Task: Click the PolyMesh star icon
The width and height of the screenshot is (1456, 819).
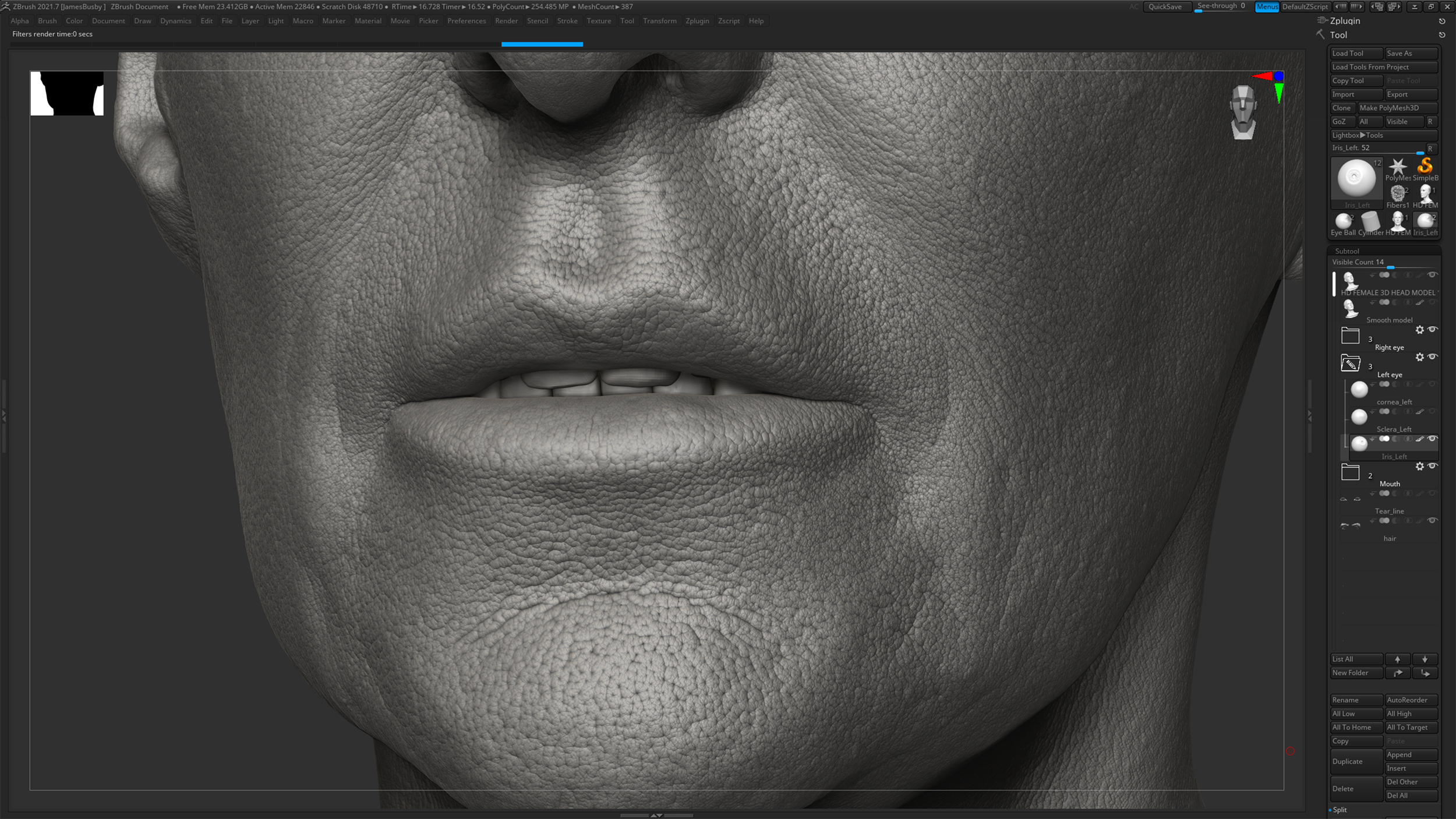Action: click(1398, 165)
